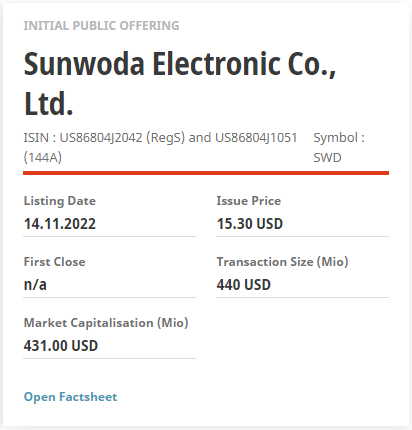This screenshot has width=412, height=430.
Task: Click the (144A) text
Action: [43, 157]
